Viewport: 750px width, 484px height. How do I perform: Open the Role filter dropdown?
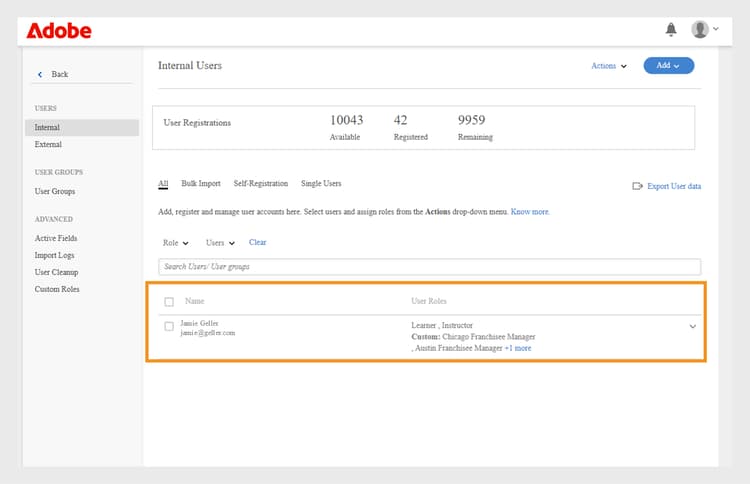pos(176,242)
